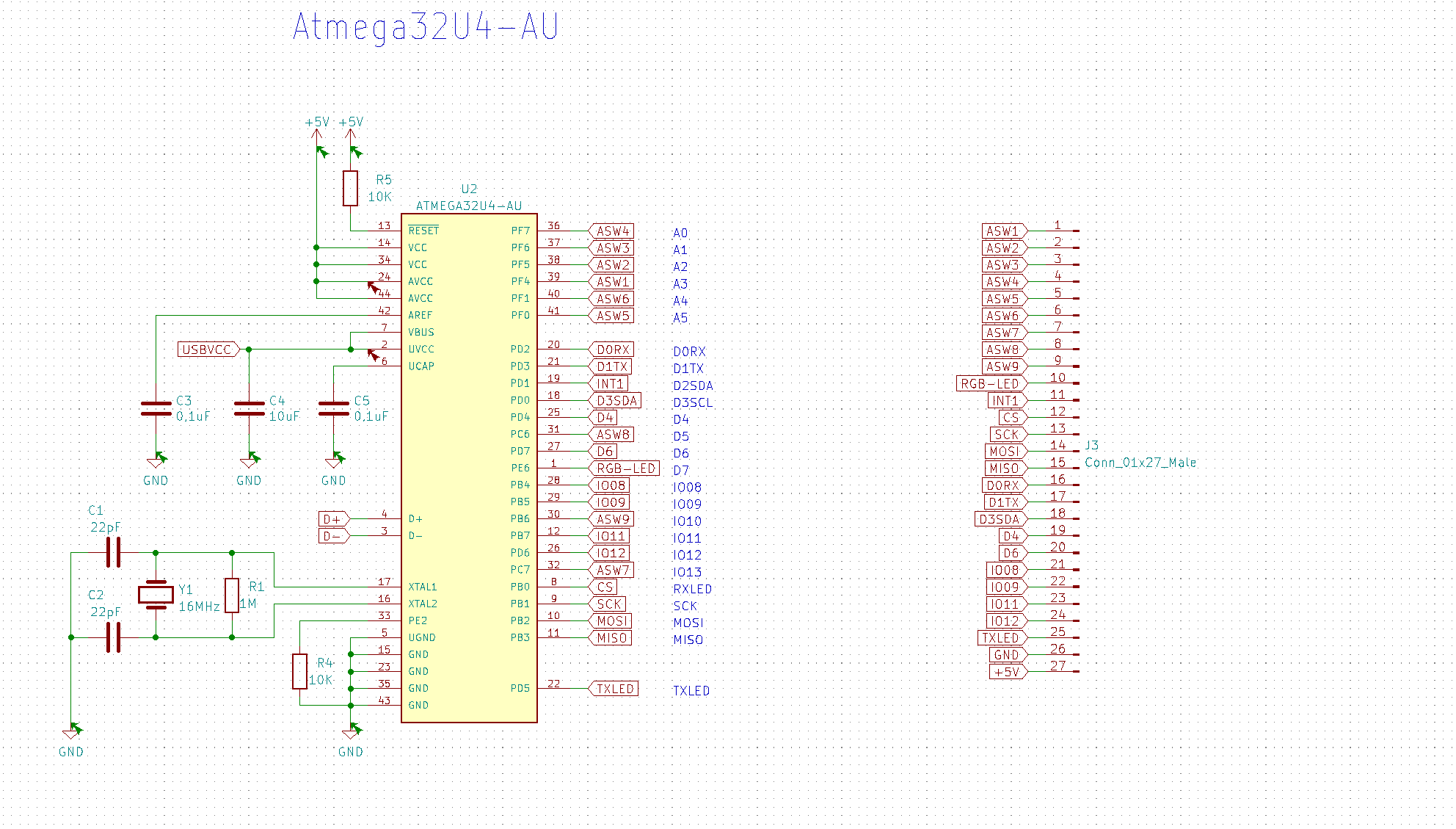Image resolution: width=1456 pixels, height=829 pixels.
Task: Click the R5 10K resistor symbol
Action: (x=350, y=188)
